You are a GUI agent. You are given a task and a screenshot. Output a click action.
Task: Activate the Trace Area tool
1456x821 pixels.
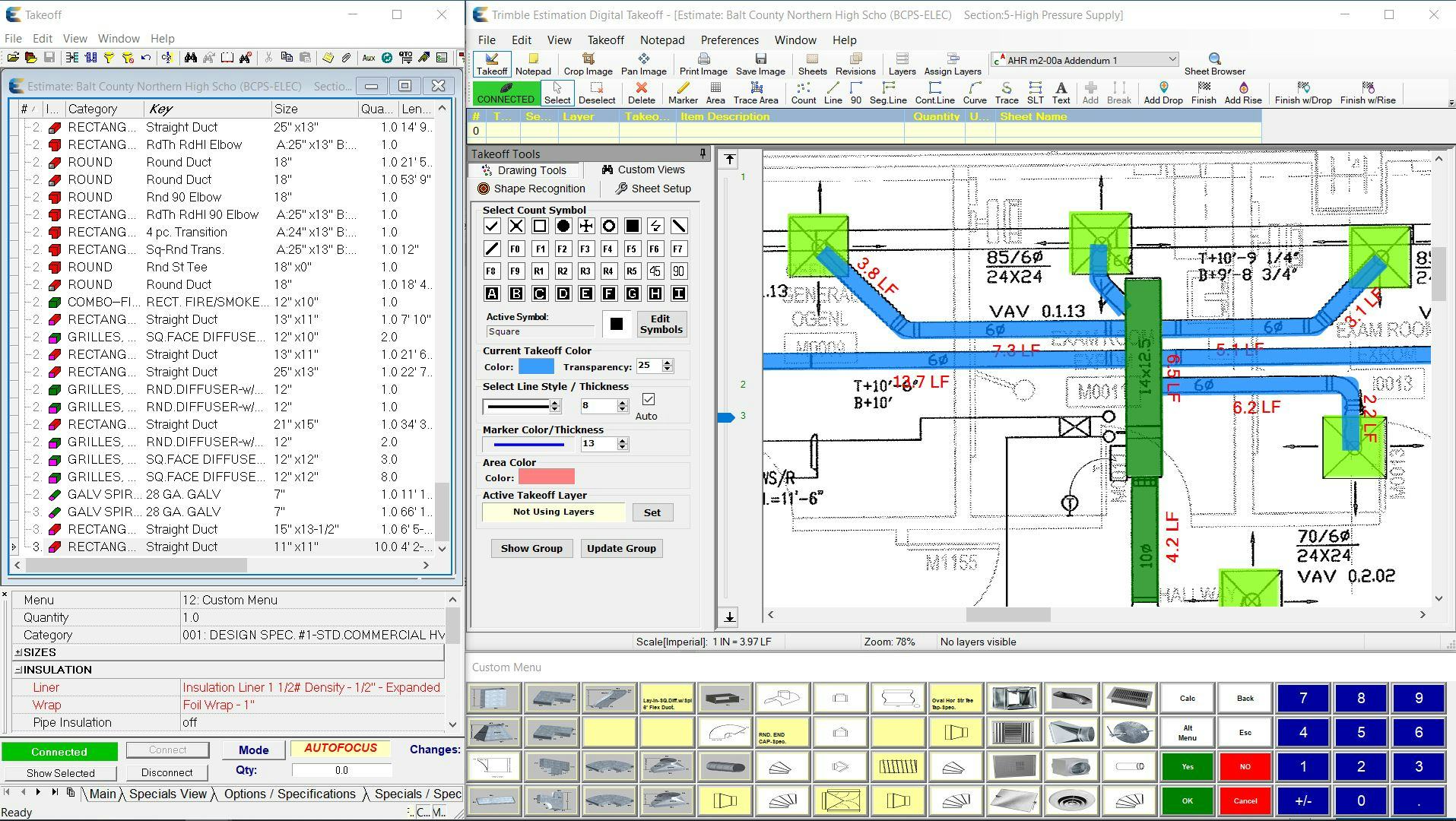[755, 91]
